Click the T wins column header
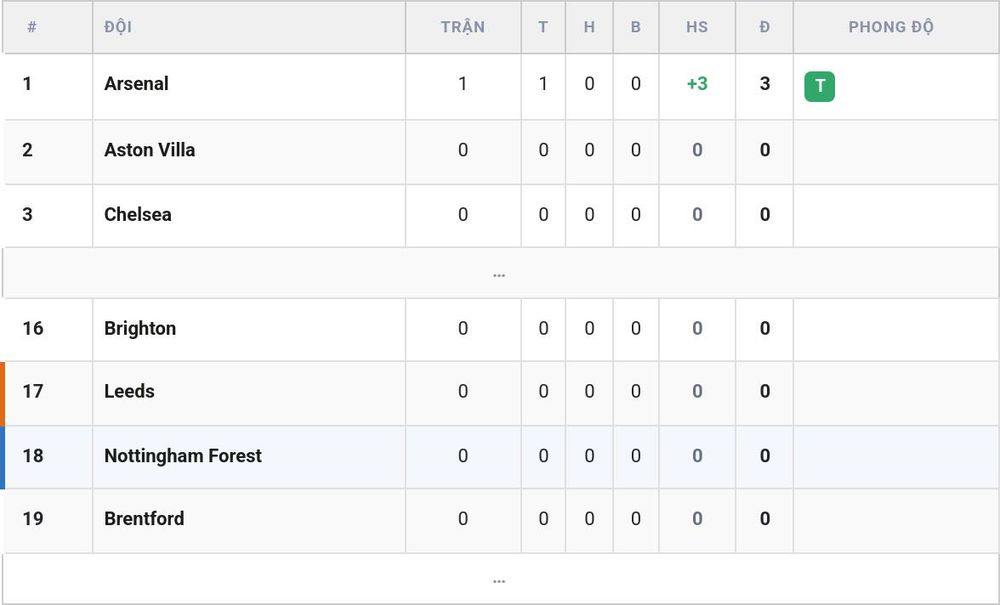 [x=543, y=27]
